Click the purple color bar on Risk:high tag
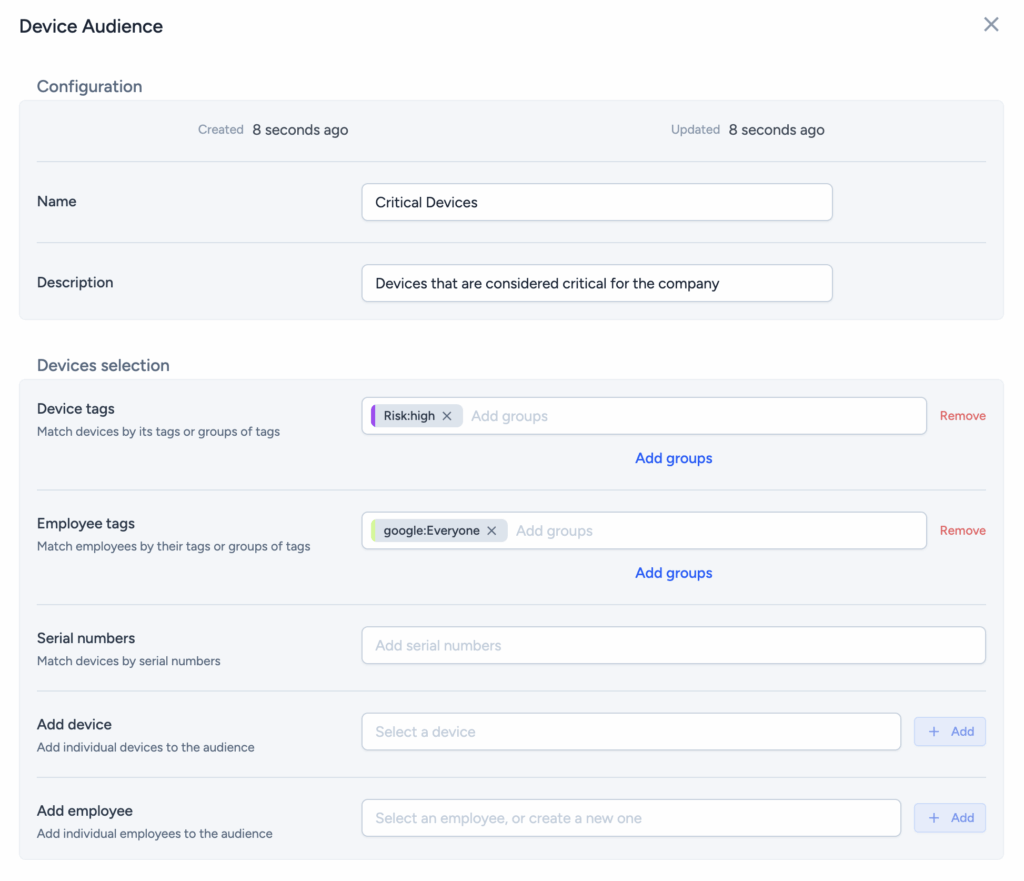 [x=373, y=416]
